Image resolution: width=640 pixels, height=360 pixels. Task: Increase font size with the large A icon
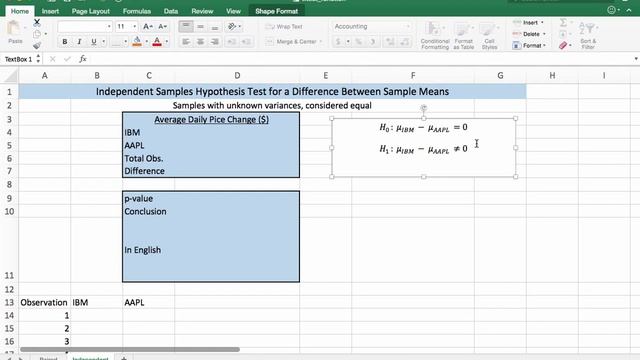click(147, 27)
